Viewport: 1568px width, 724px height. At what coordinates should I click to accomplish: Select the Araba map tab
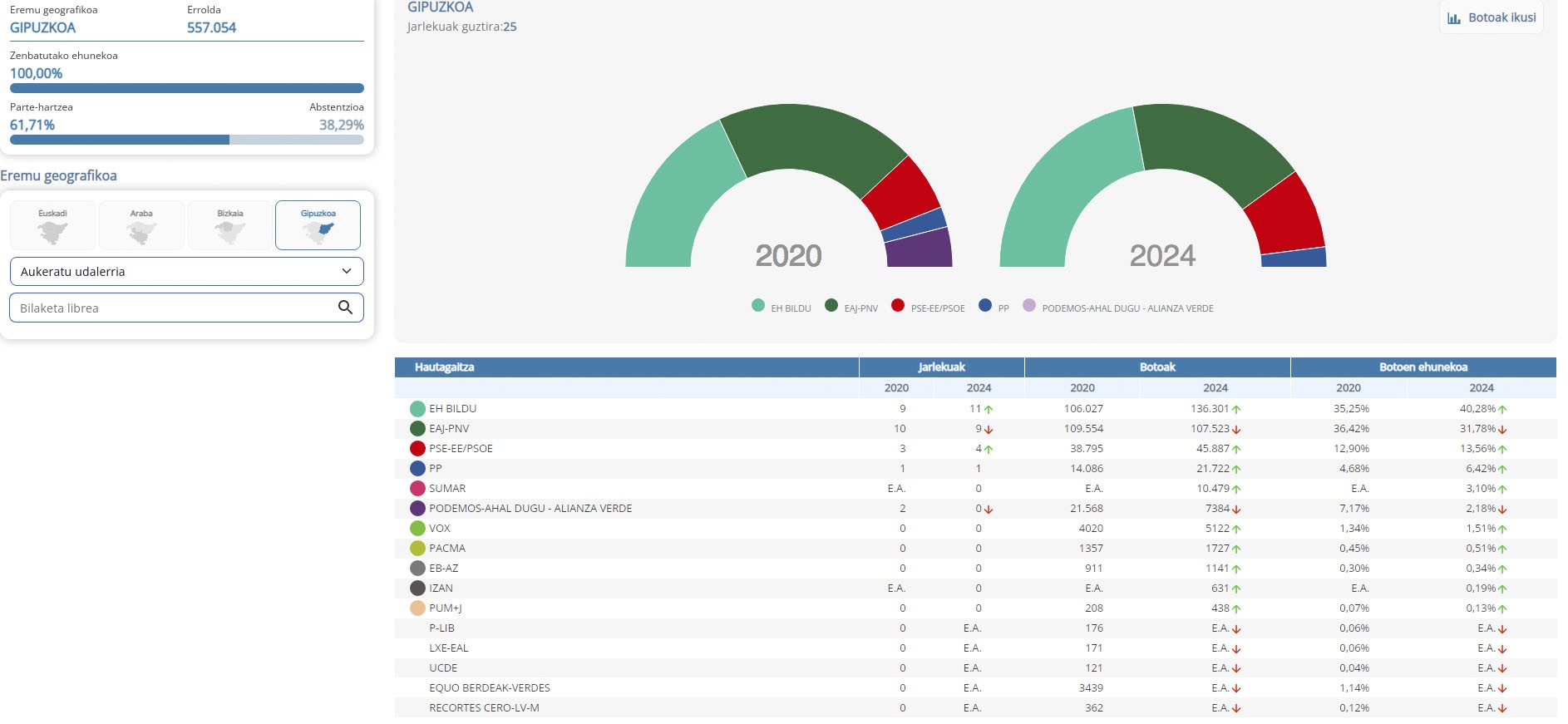141,225
